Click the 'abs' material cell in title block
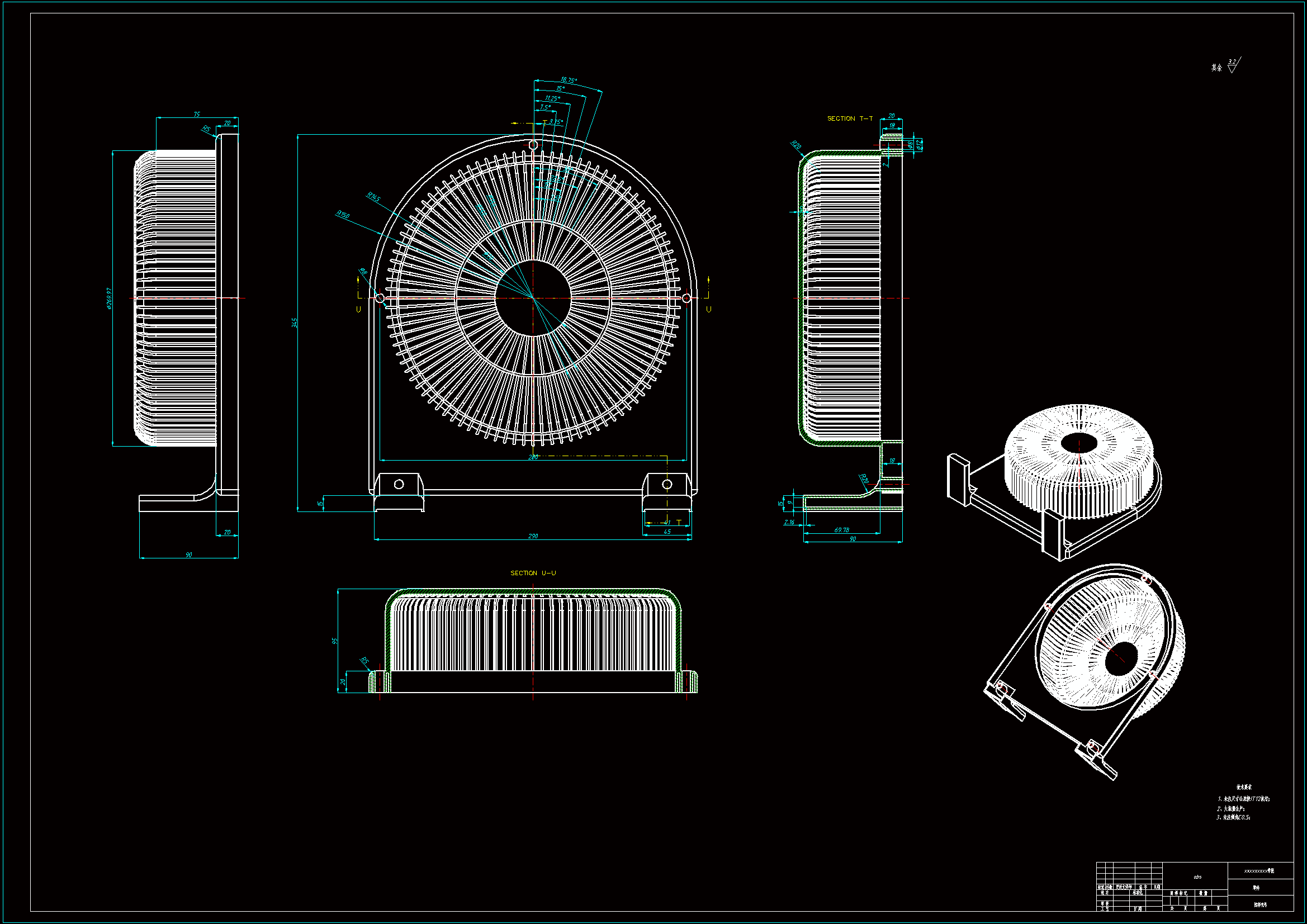 click(1197, 876)
